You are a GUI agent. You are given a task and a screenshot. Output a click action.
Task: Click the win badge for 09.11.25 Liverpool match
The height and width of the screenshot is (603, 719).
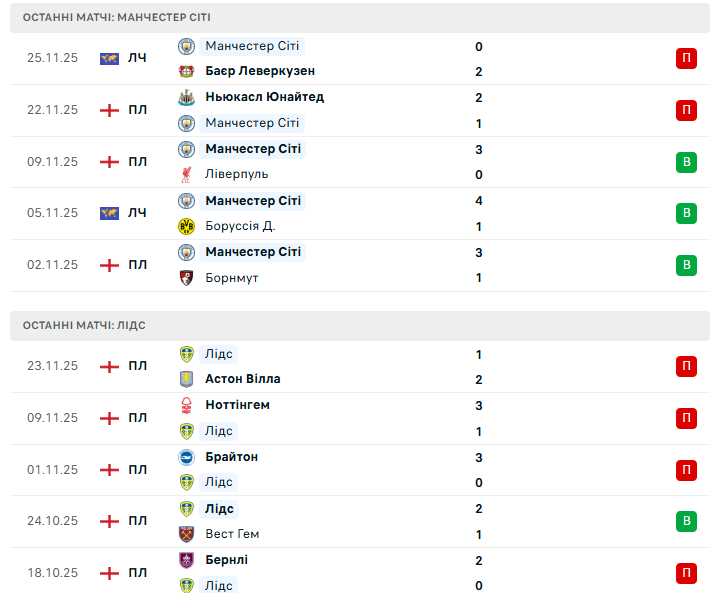[x=686, y=161]
